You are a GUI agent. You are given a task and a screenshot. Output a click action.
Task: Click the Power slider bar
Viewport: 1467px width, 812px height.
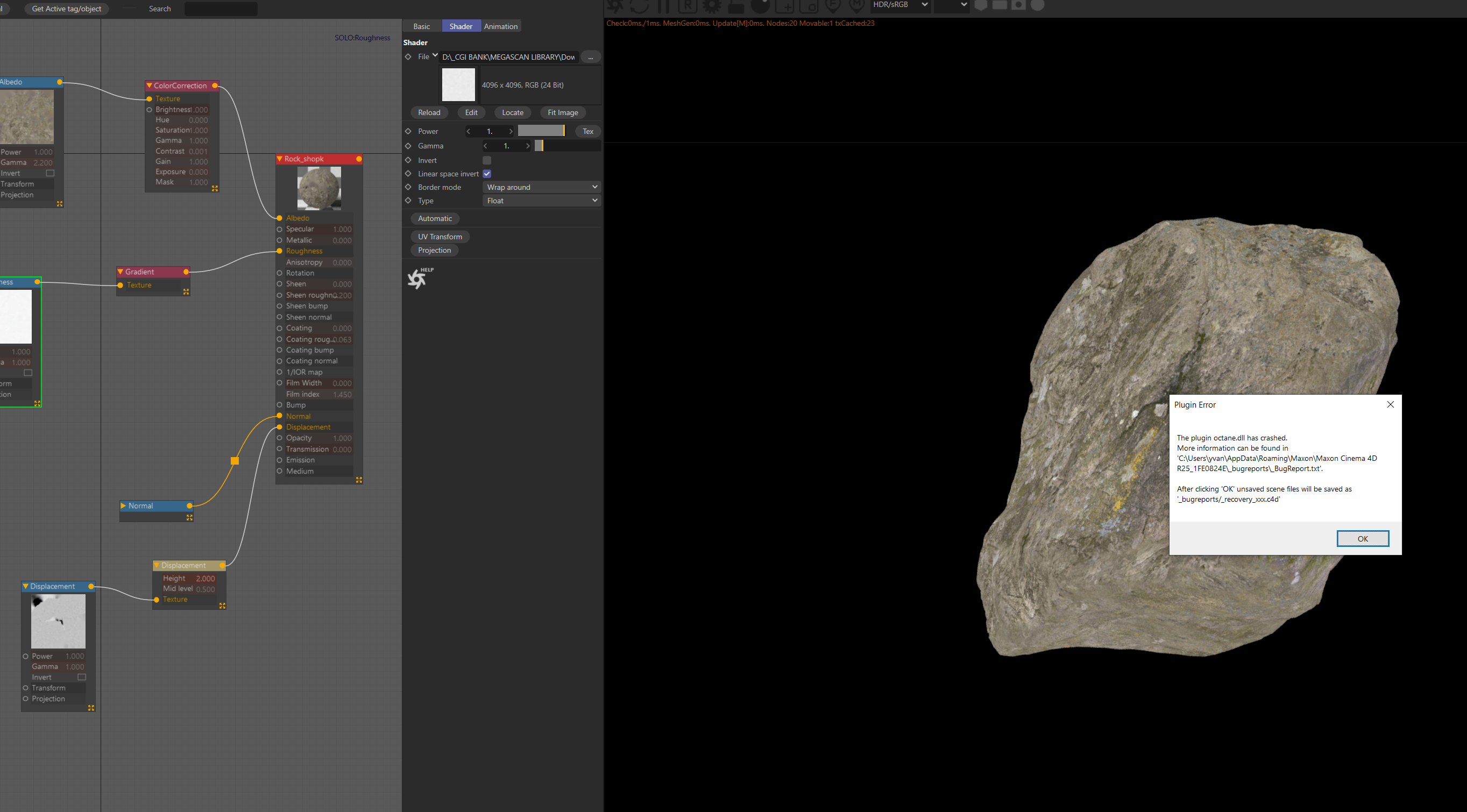pyautogui.click(x=541, y=131)
